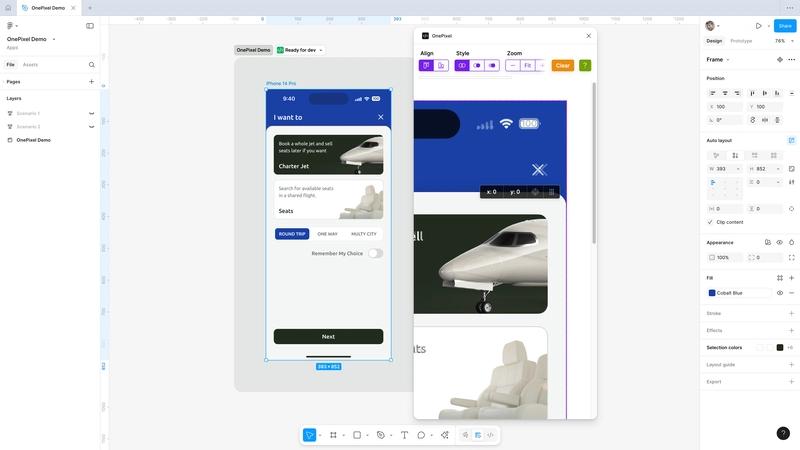Image resolution: width=800 pixels, height=450 pixels.
Task: Click the blue Share button
Action: (785, 26)
